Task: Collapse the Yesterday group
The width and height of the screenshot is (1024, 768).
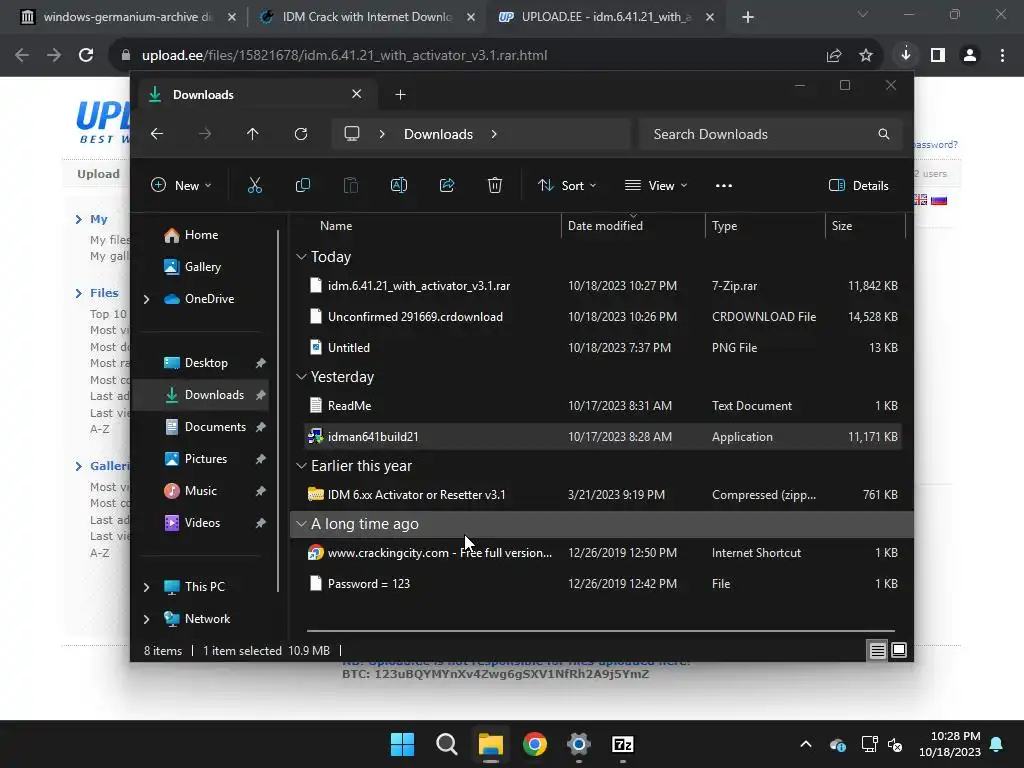Action: (301, 377)
